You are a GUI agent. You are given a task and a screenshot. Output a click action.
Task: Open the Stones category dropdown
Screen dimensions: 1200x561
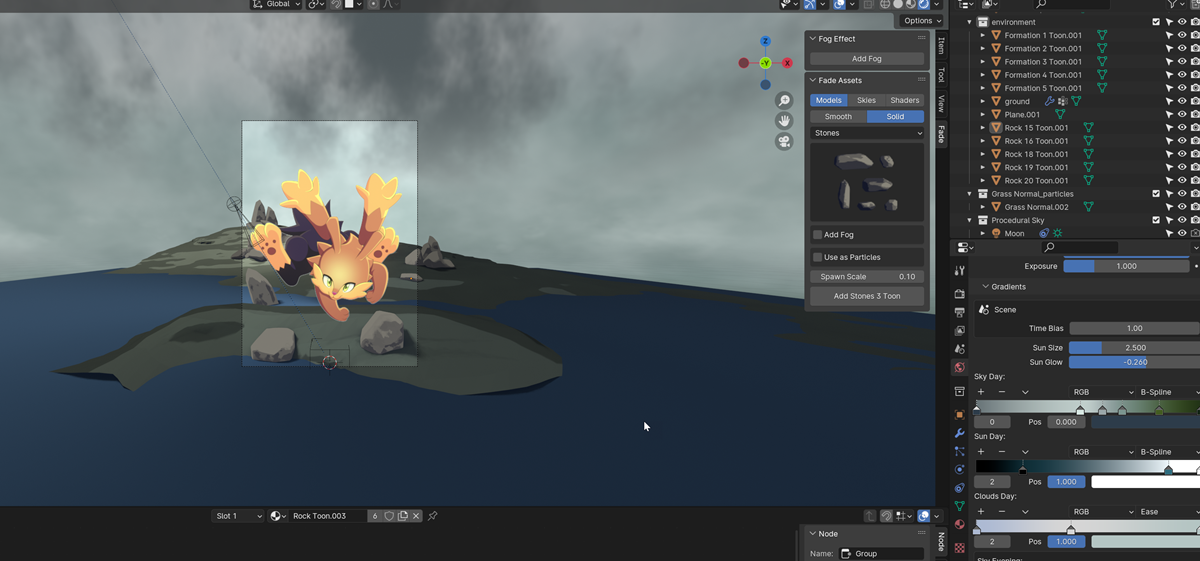[867, 133]
